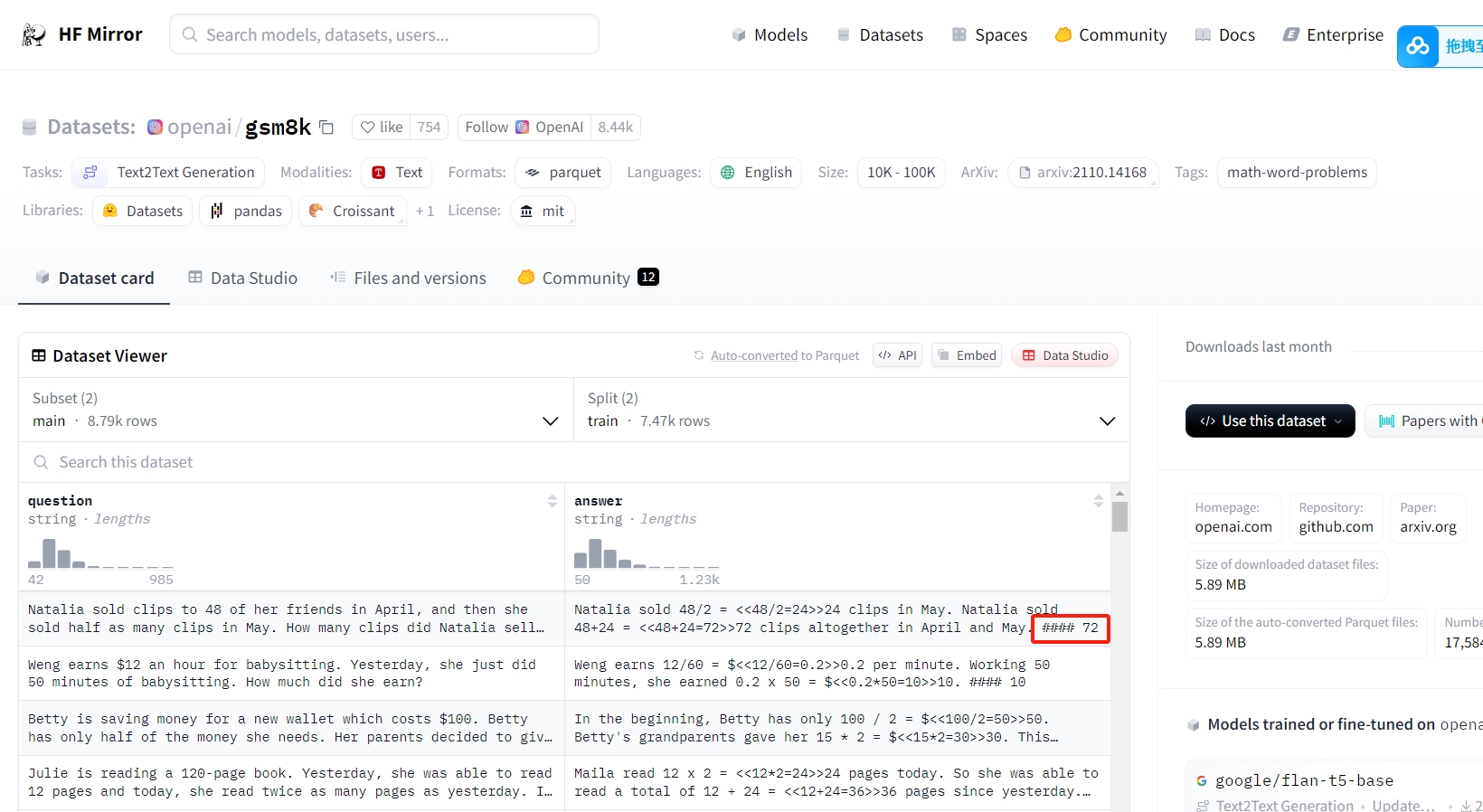Select the Weng earns $12 question cell
The image size is (1483, 812).
[x=291, y=674]
